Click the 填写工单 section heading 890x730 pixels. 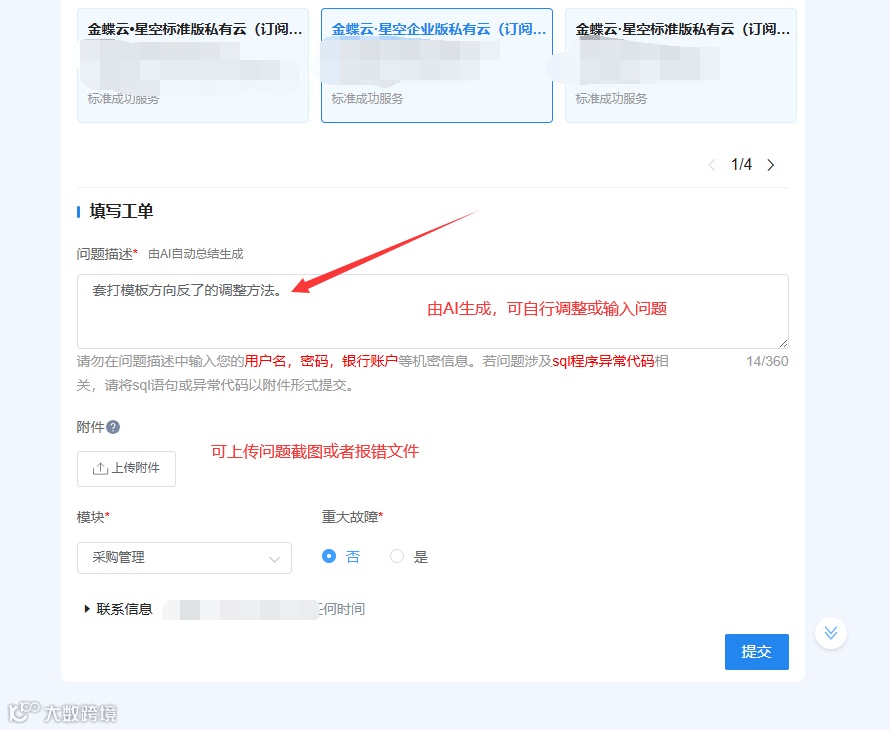click(121, 212)
